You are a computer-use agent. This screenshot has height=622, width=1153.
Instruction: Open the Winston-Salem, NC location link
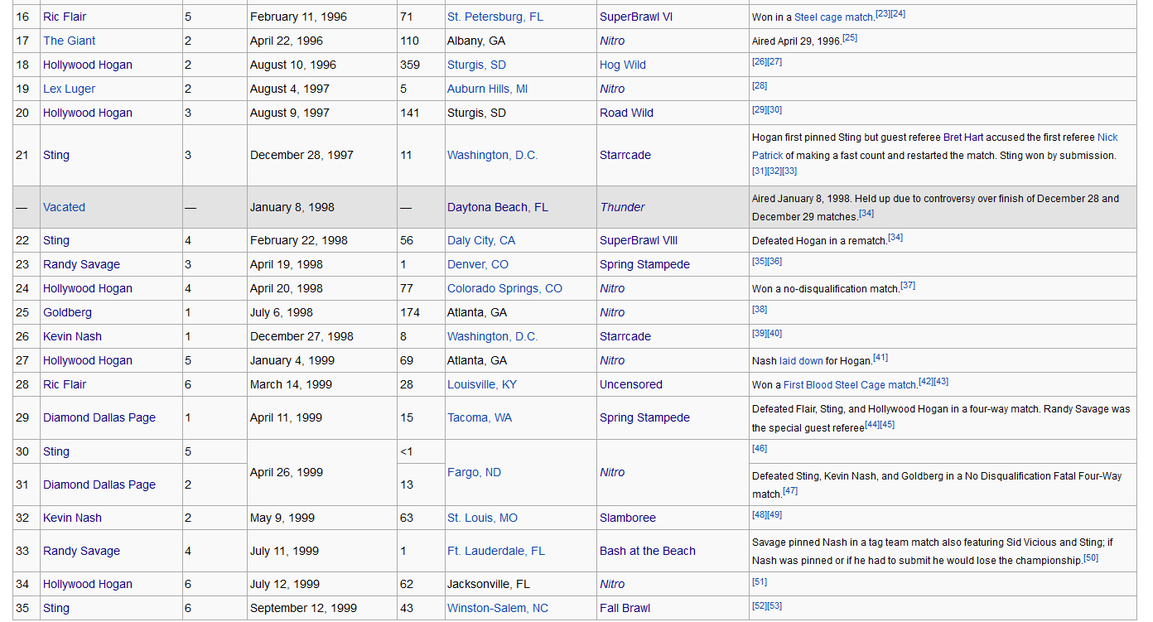click(498, 608)
